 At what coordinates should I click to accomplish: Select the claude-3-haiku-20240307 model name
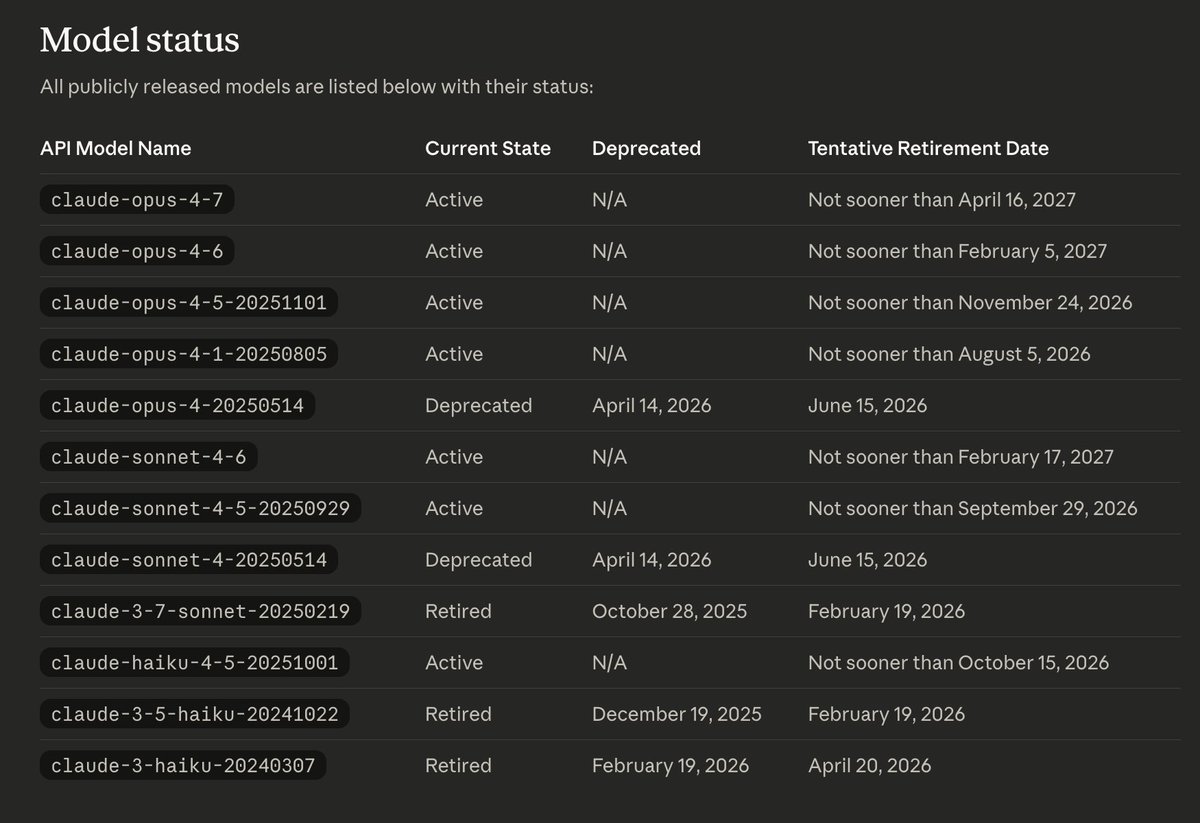pos(183,765)
